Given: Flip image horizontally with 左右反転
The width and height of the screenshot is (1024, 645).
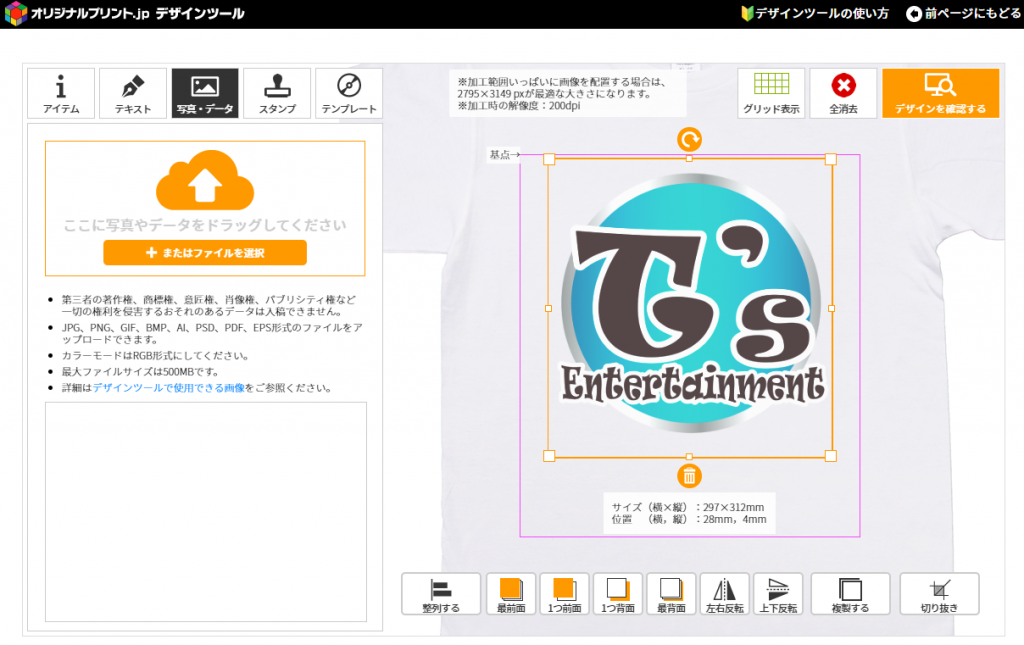Looking at the screenshot, I should click(725, 594).
